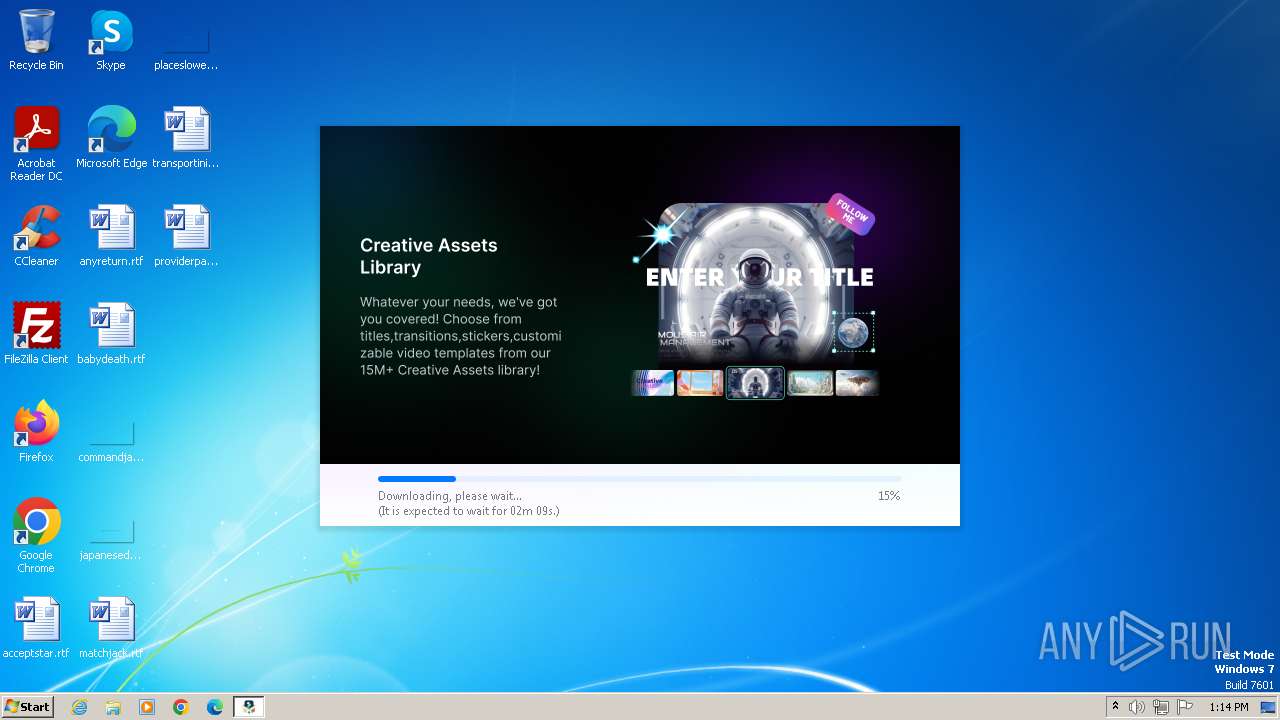Click the Creative Assets Library heading

click(428, 256)
